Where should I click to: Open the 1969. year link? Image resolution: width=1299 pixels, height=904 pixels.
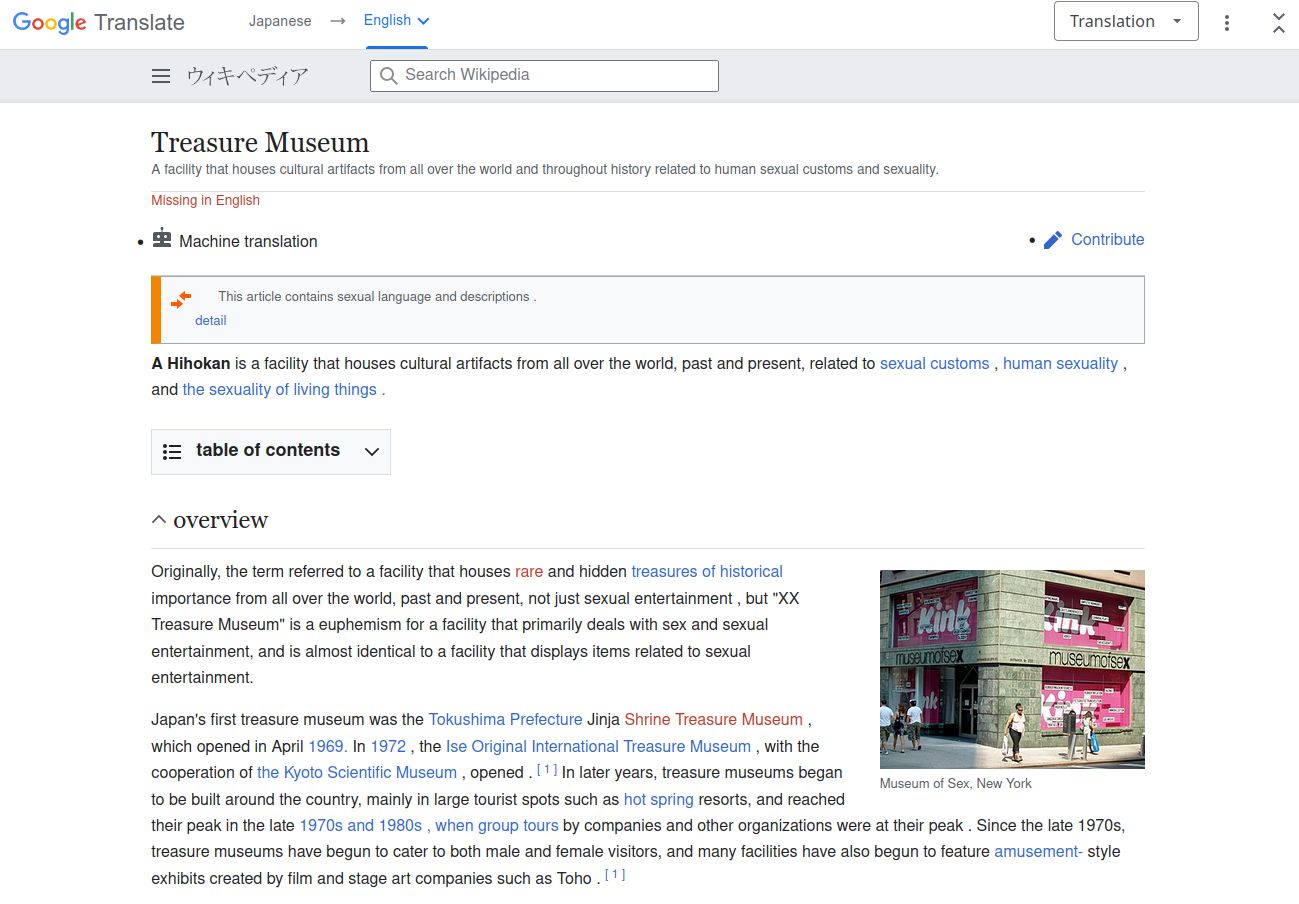[327, 747]
